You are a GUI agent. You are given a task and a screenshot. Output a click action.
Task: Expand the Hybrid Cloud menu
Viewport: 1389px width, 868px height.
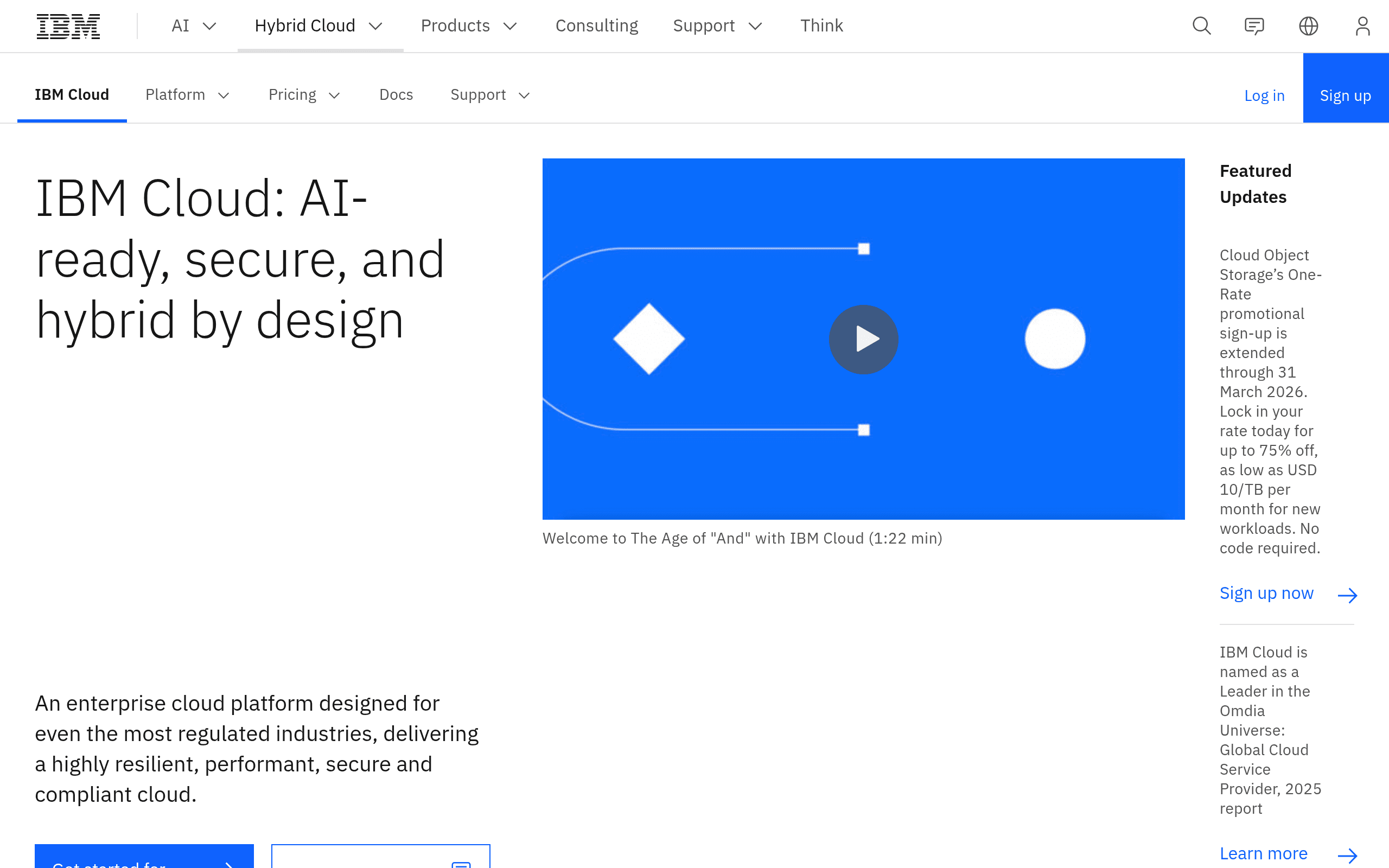tap(320, 26)
